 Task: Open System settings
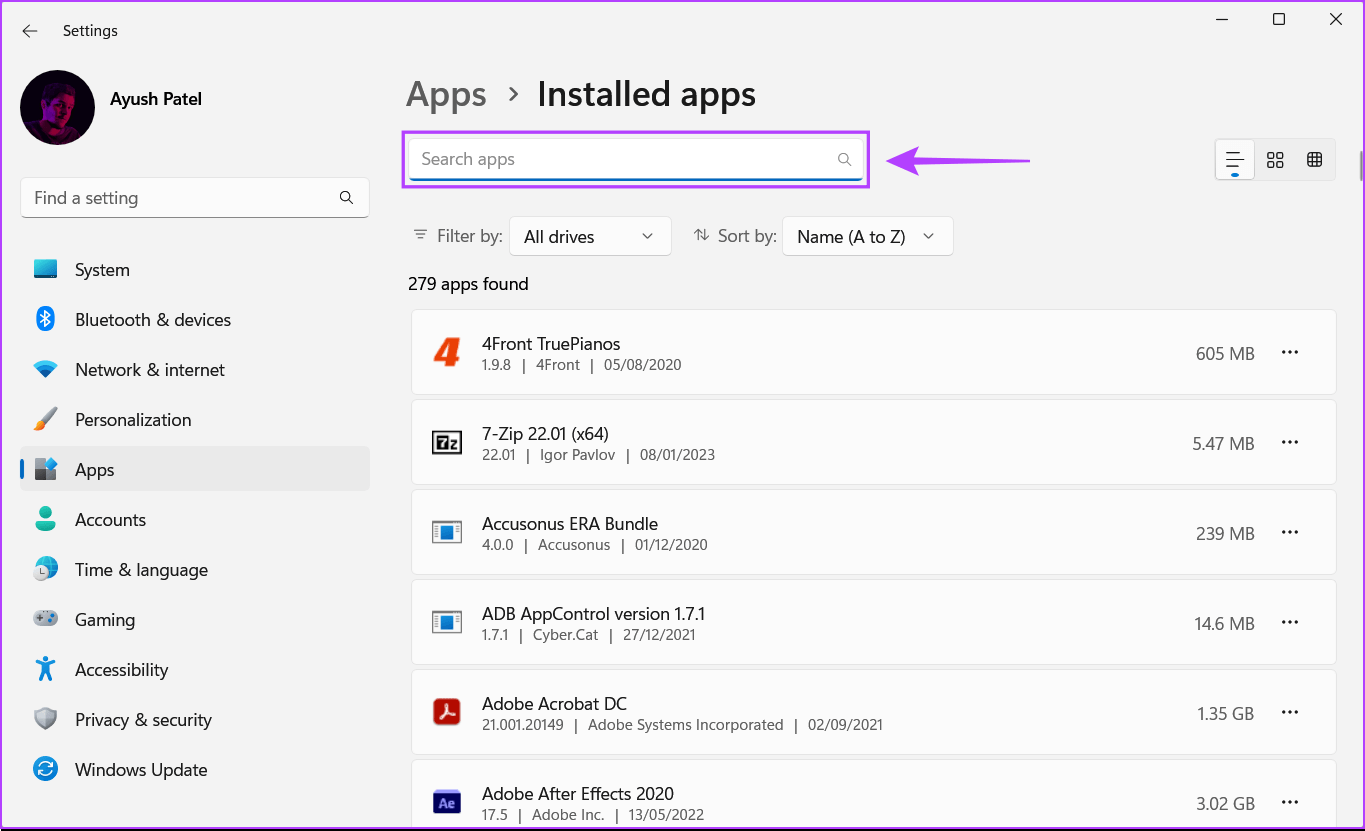coord(195,270)
